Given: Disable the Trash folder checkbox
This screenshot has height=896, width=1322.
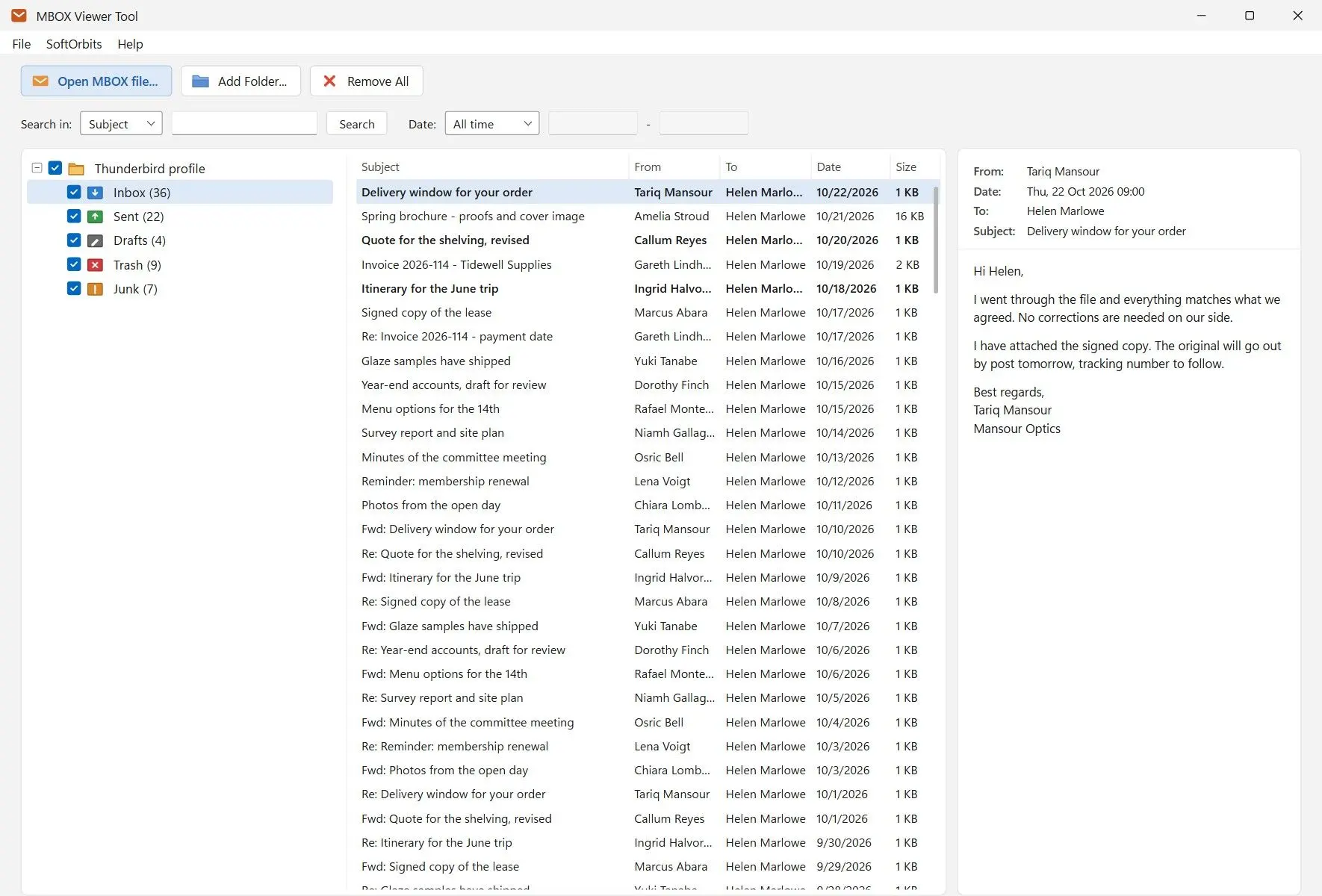Looking at the screenshot, I should coord(74,264).
